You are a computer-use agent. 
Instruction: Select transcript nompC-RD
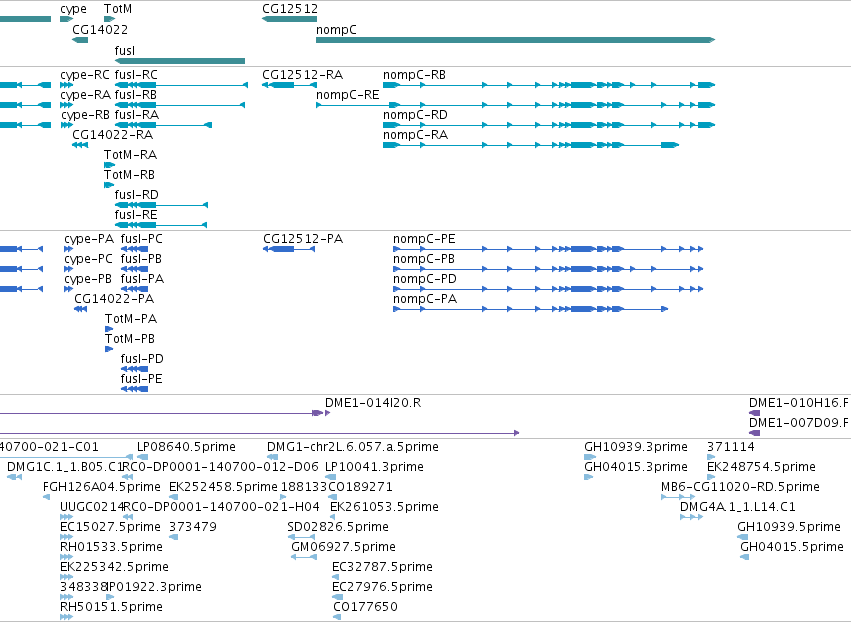[549, 125]
